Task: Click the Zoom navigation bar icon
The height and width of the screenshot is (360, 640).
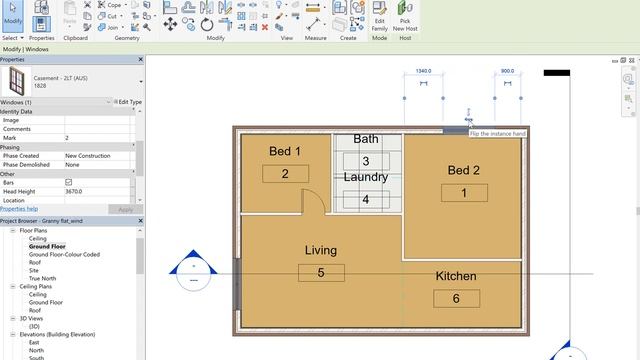Action: click(629, 99)
